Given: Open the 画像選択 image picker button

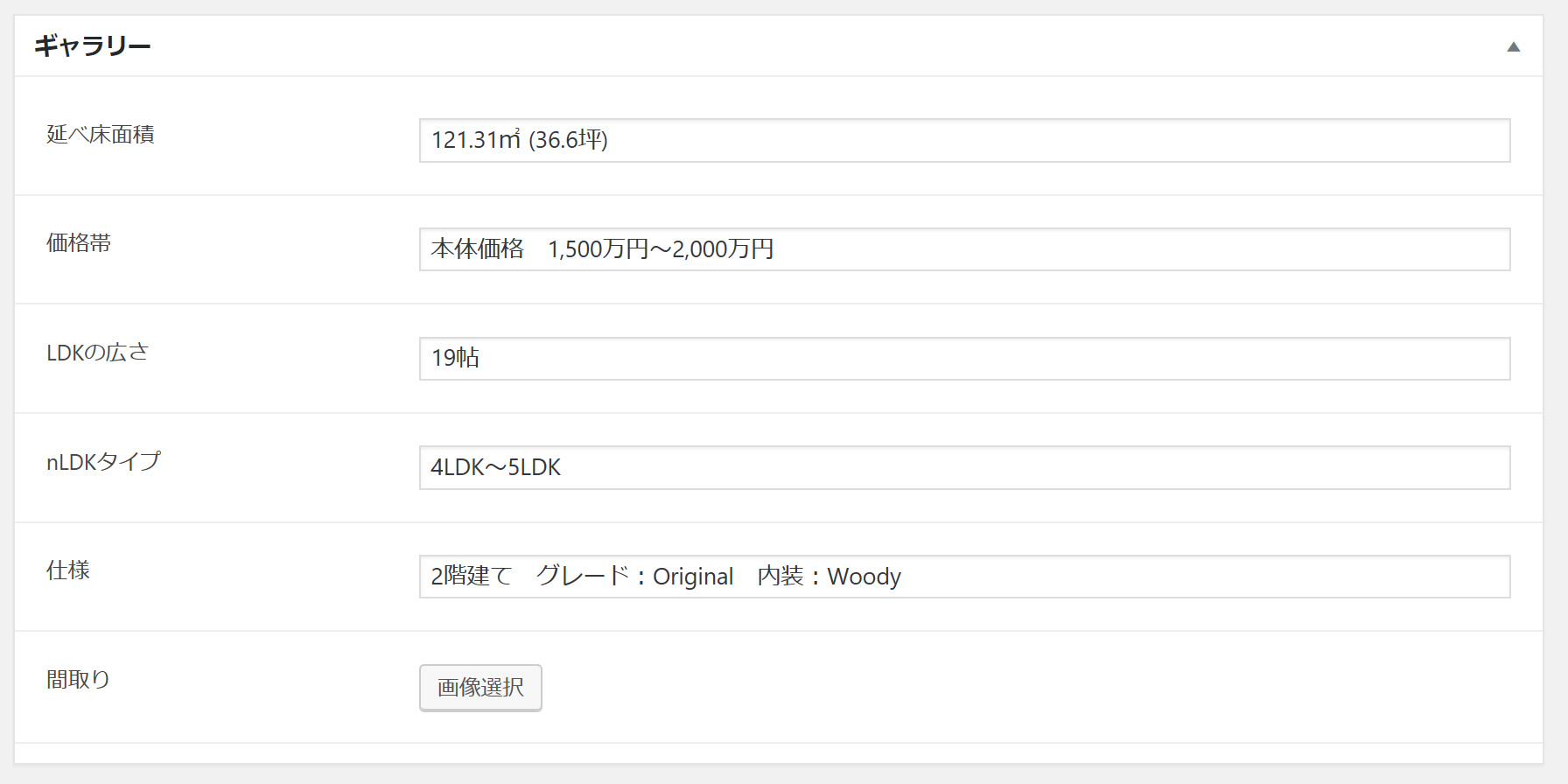Looking at the screenshot, I should pyautogui.click(x=480, y=688).
